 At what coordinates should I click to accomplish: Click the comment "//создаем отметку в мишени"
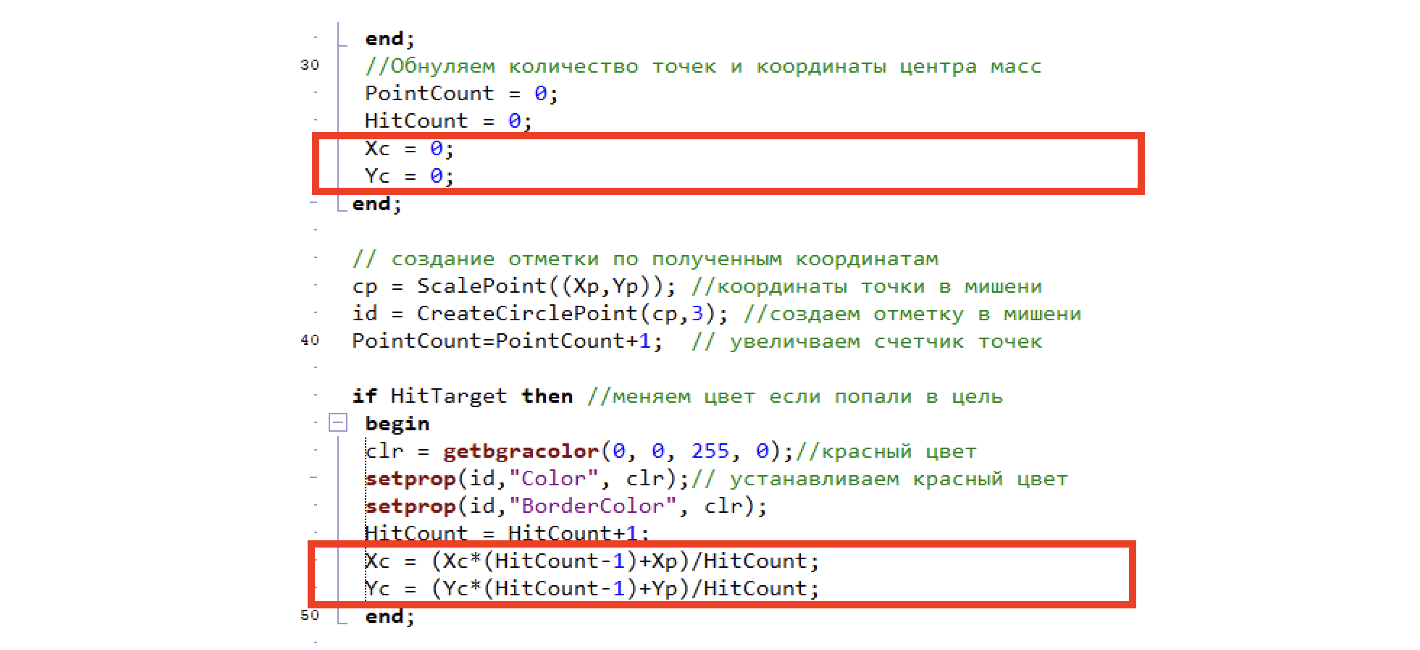tap(911, 314)
